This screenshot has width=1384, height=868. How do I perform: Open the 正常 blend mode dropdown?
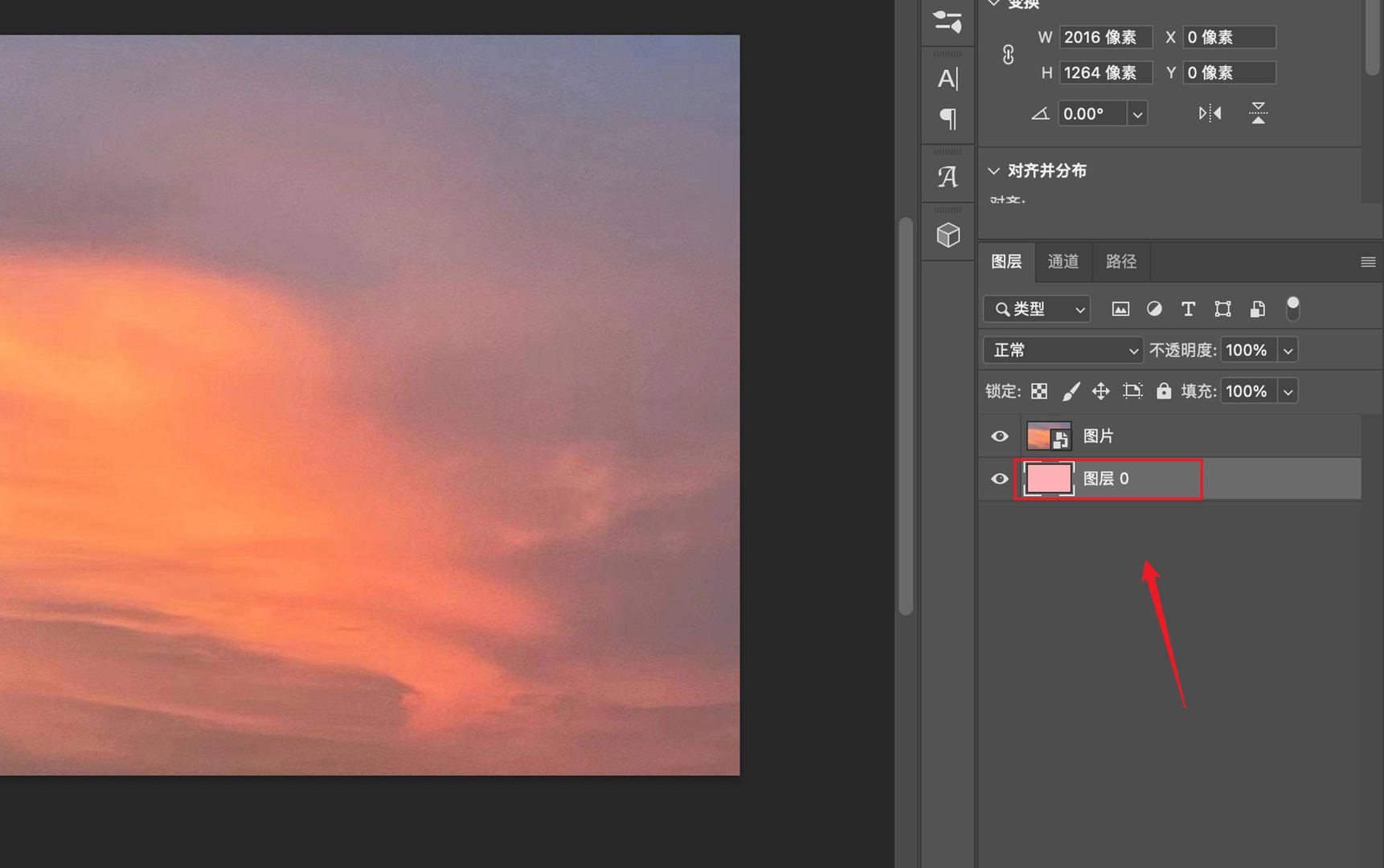click(x=1063, y=350)
